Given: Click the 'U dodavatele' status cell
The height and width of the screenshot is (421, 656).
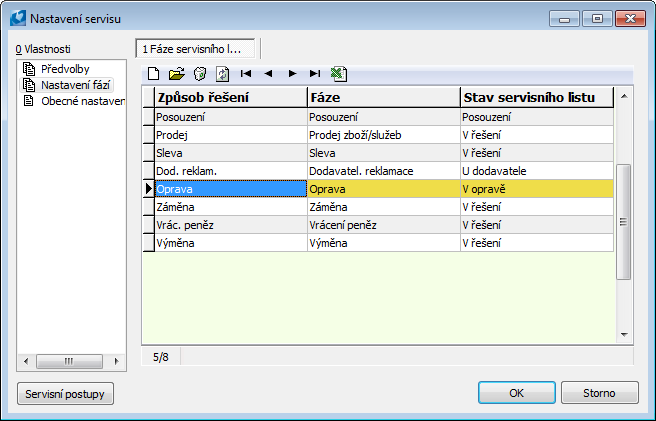Looking at the screenshot, I should pyautogui.click(x=537, y=171).
